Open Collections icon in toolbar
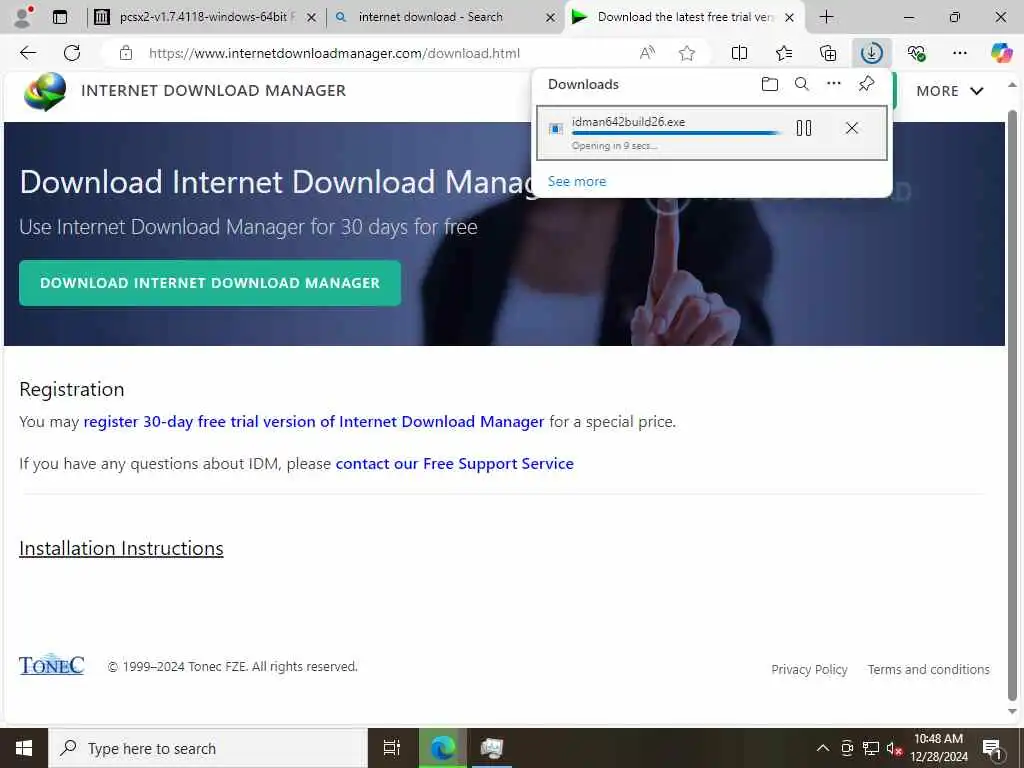 click(x=827, y=53)
